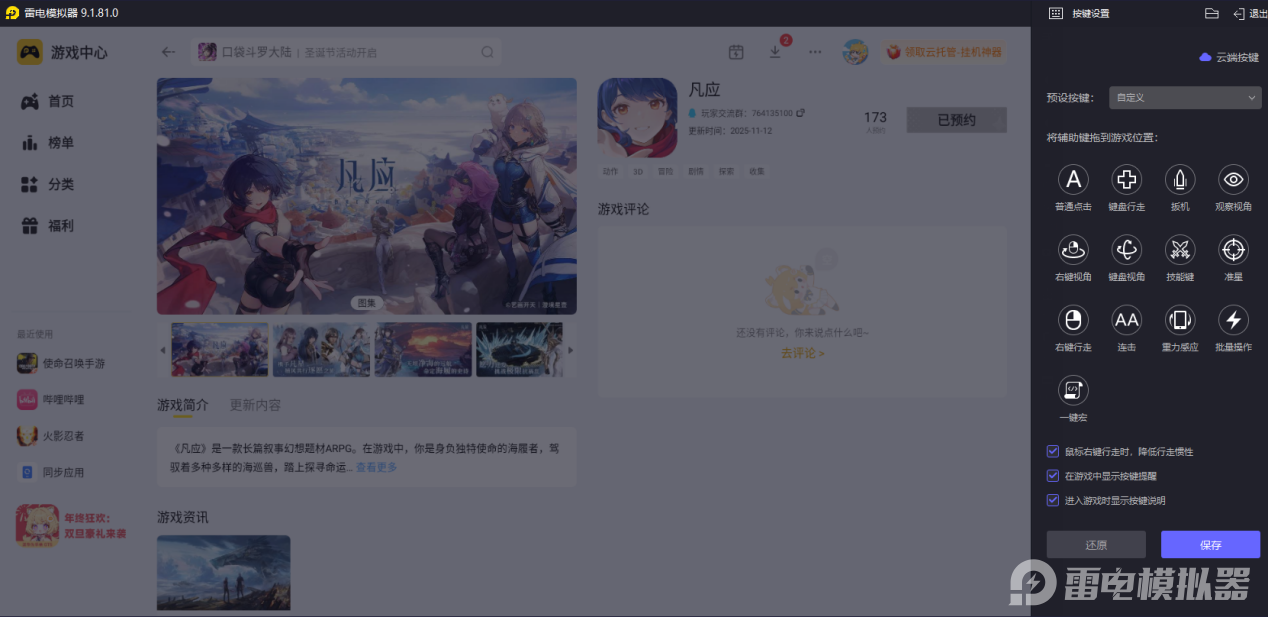
Task: Click the 凡应 game app icon
Action: click(637, 118)
